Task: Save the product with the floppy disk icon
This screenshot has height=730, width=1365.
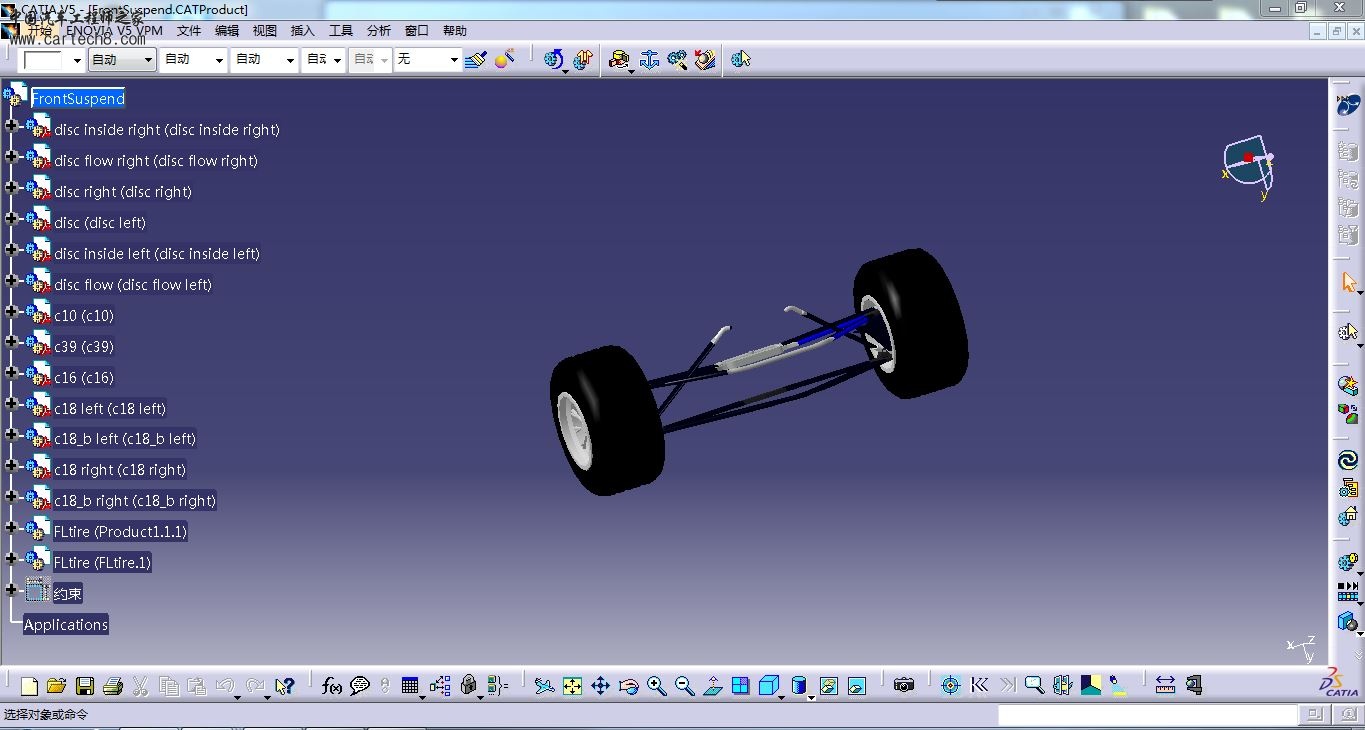Action: pyautogui.click(x=85, y=686)
